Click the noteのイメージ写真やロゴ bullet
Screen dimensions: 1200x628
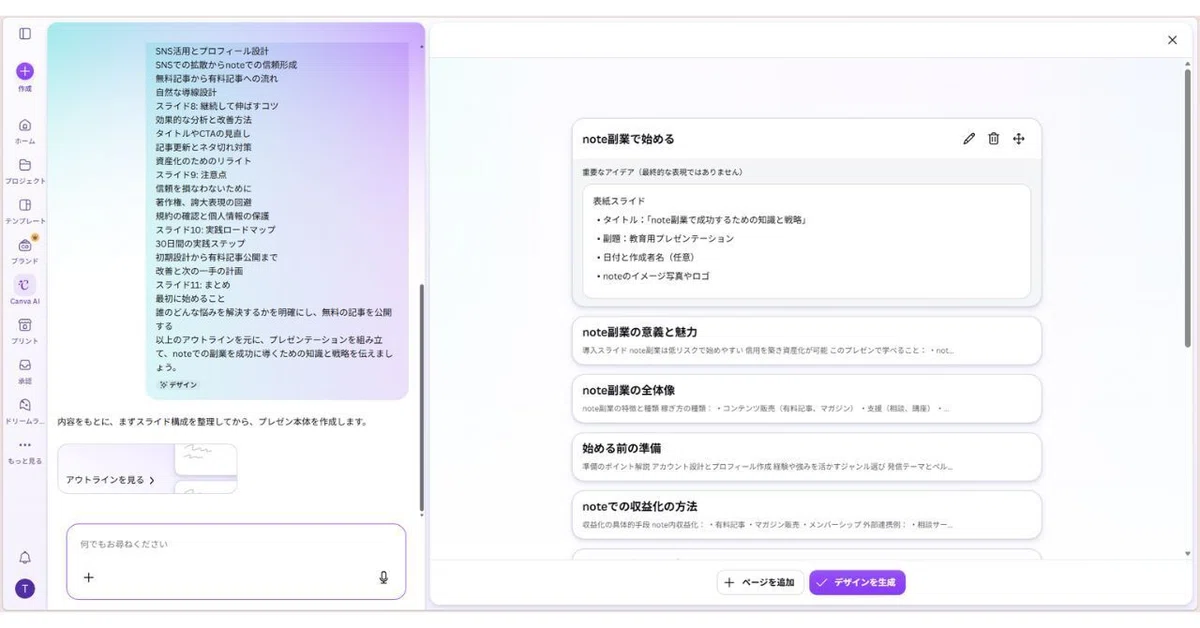(x=654, y=276)
